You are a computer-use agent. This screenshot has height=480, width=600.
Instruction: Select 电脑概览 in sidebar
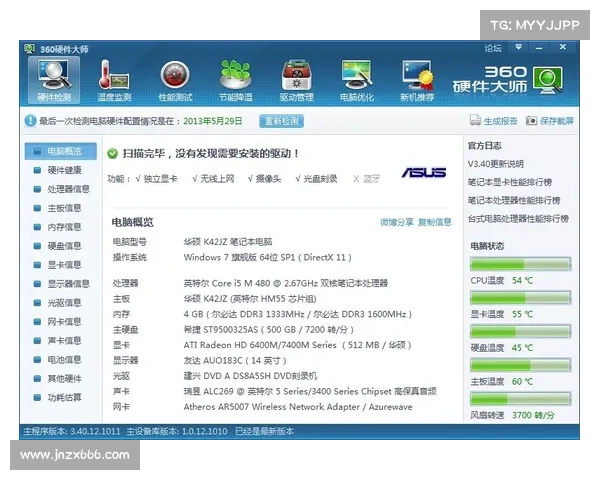click(x=60, y=151)
